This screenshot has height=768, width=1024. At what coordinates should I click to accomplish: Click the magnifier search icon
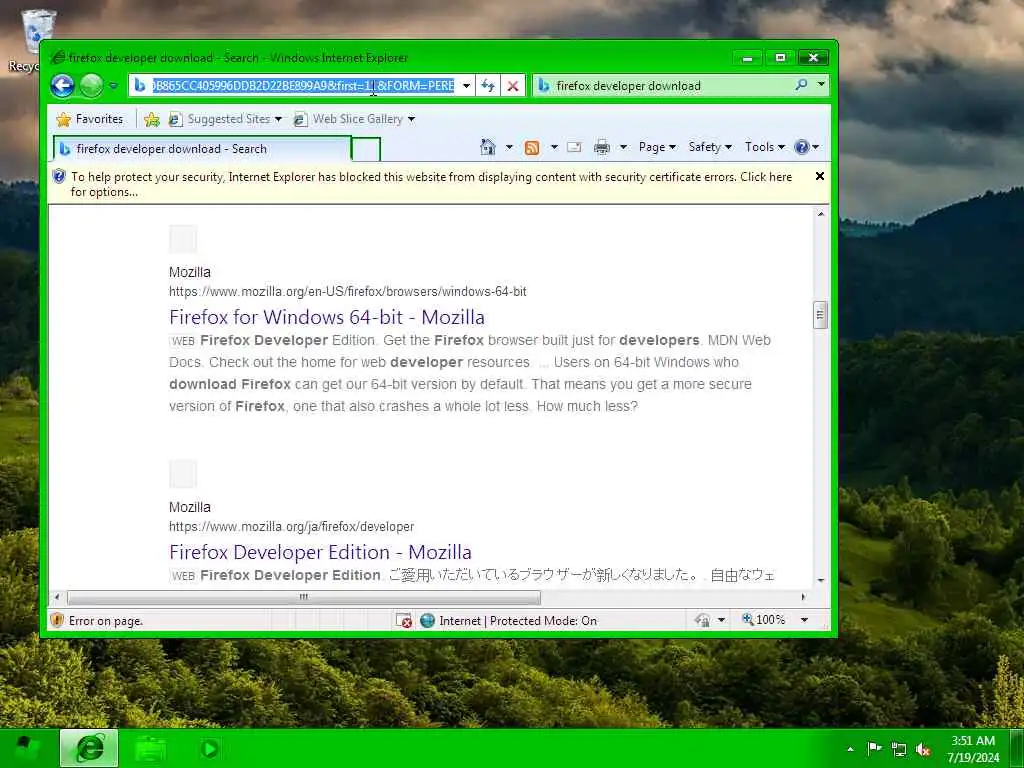pyautogui.click(x=801, y=85)
